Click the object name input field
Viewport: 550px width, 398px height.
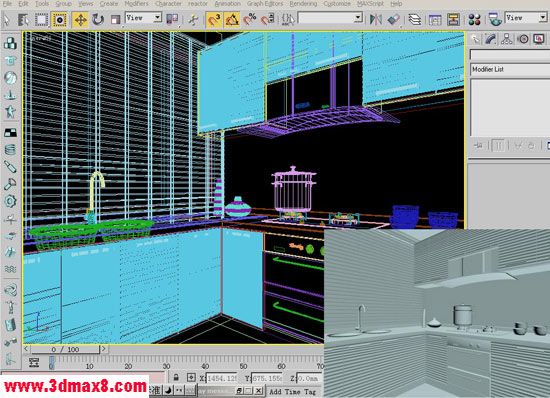pyautogui.click(x=510, y=55)
